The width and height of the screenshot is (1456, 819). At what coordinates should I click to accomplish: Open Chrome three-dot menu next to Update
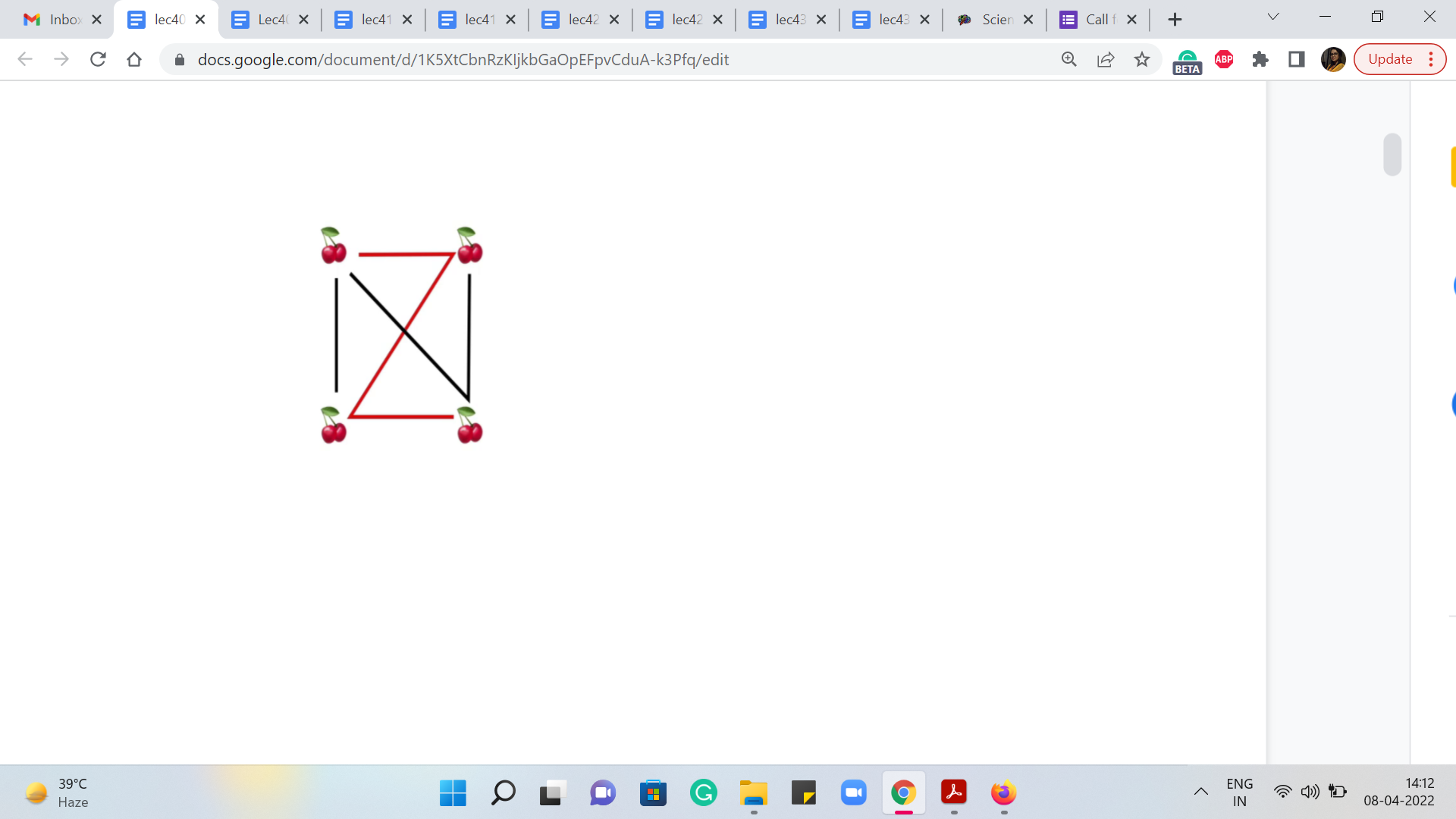pos(1431,59)
